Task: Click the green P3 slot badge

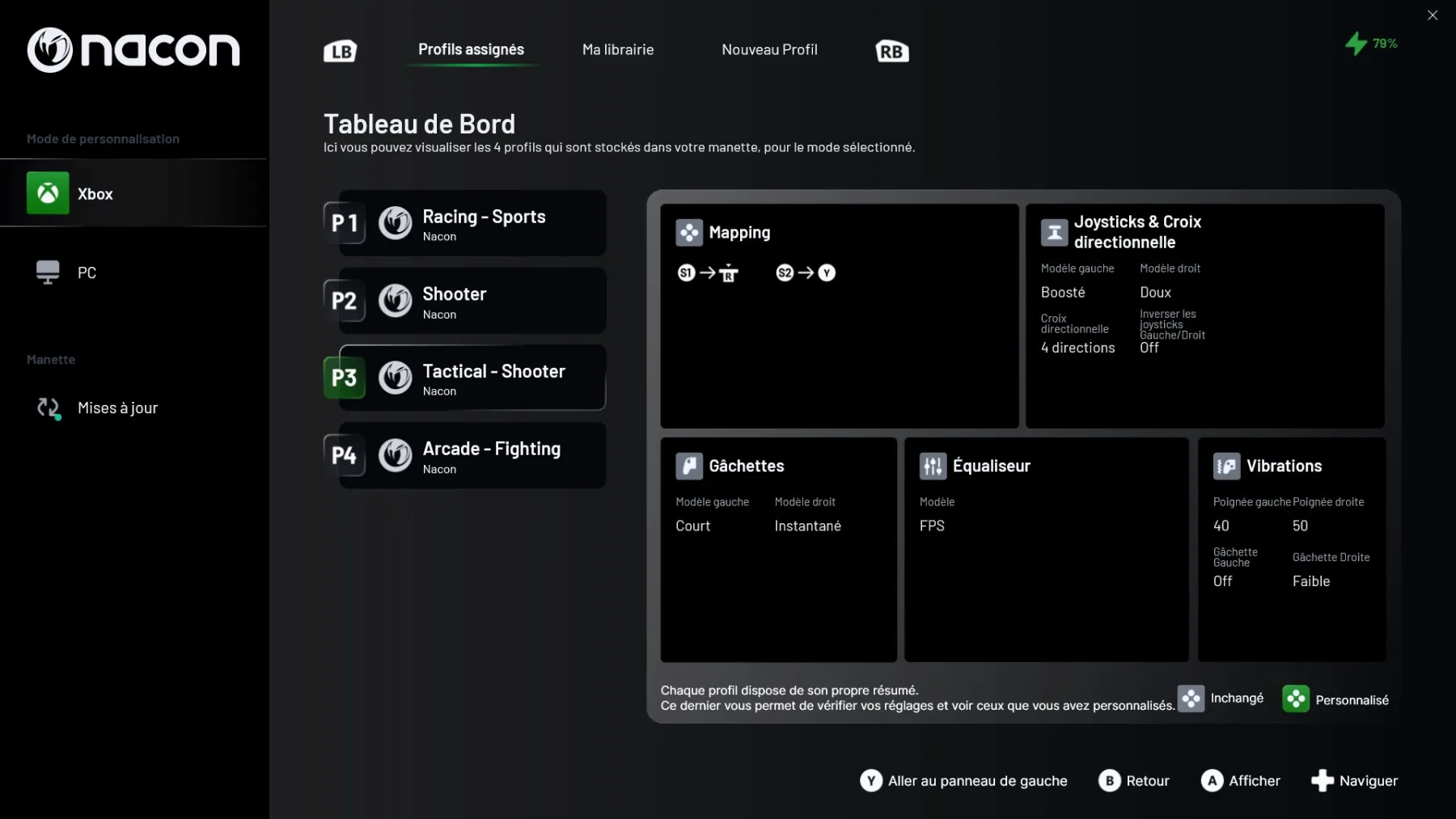Action: [x=344, y=378]
